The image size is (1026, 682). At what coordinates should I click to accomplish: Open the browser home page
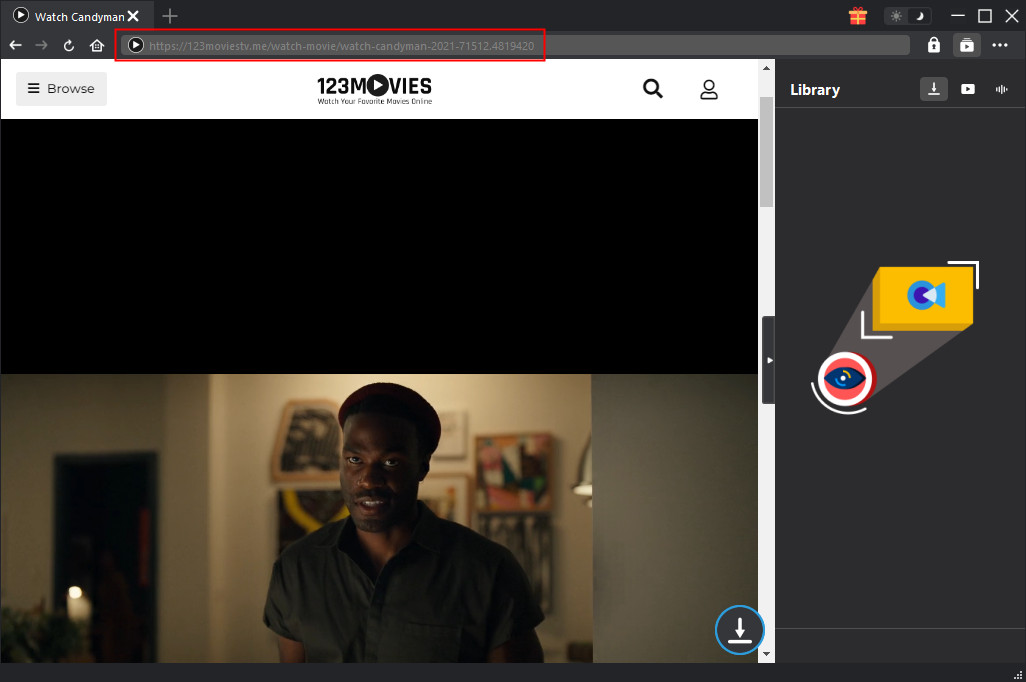(97, 45)
